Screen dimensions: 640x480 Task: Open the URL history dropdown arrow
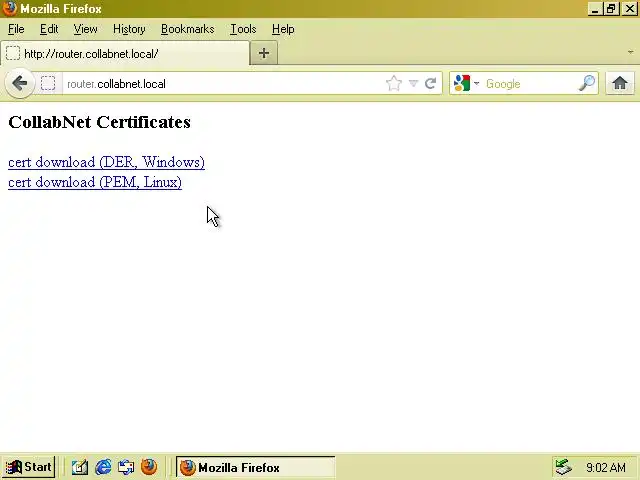[x=413, y=84]
